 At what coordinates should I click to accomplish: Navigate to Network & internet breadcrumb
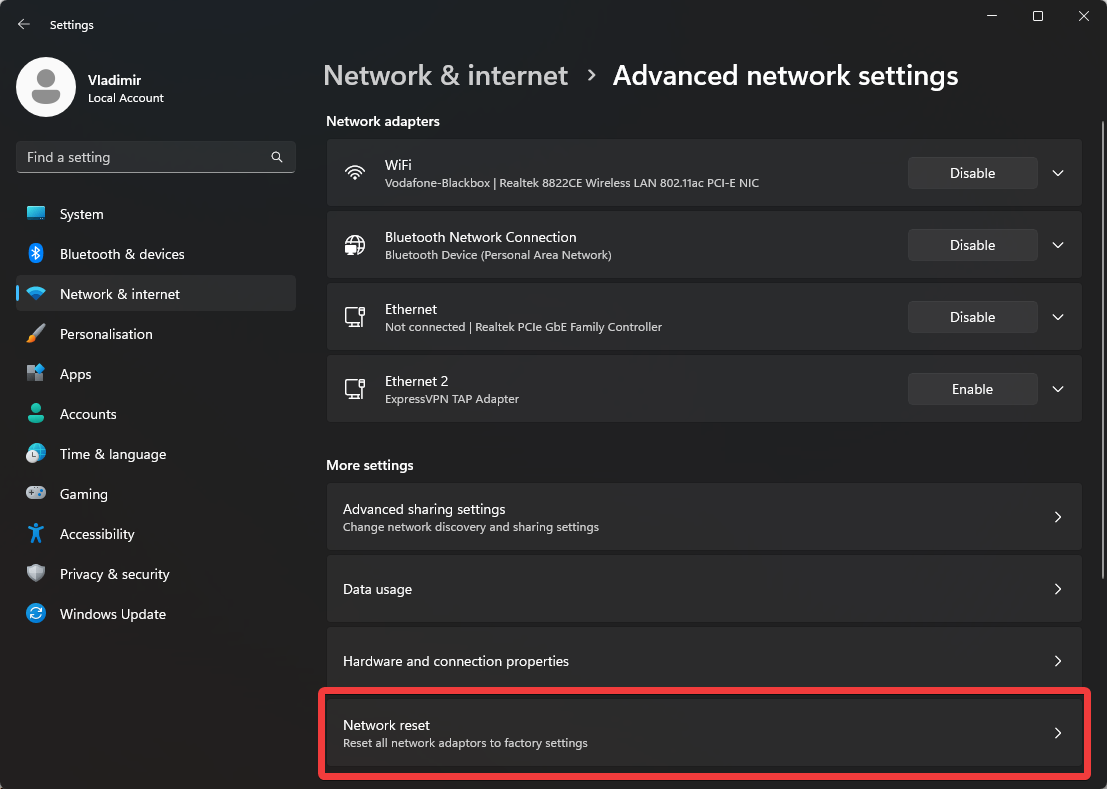445,76
